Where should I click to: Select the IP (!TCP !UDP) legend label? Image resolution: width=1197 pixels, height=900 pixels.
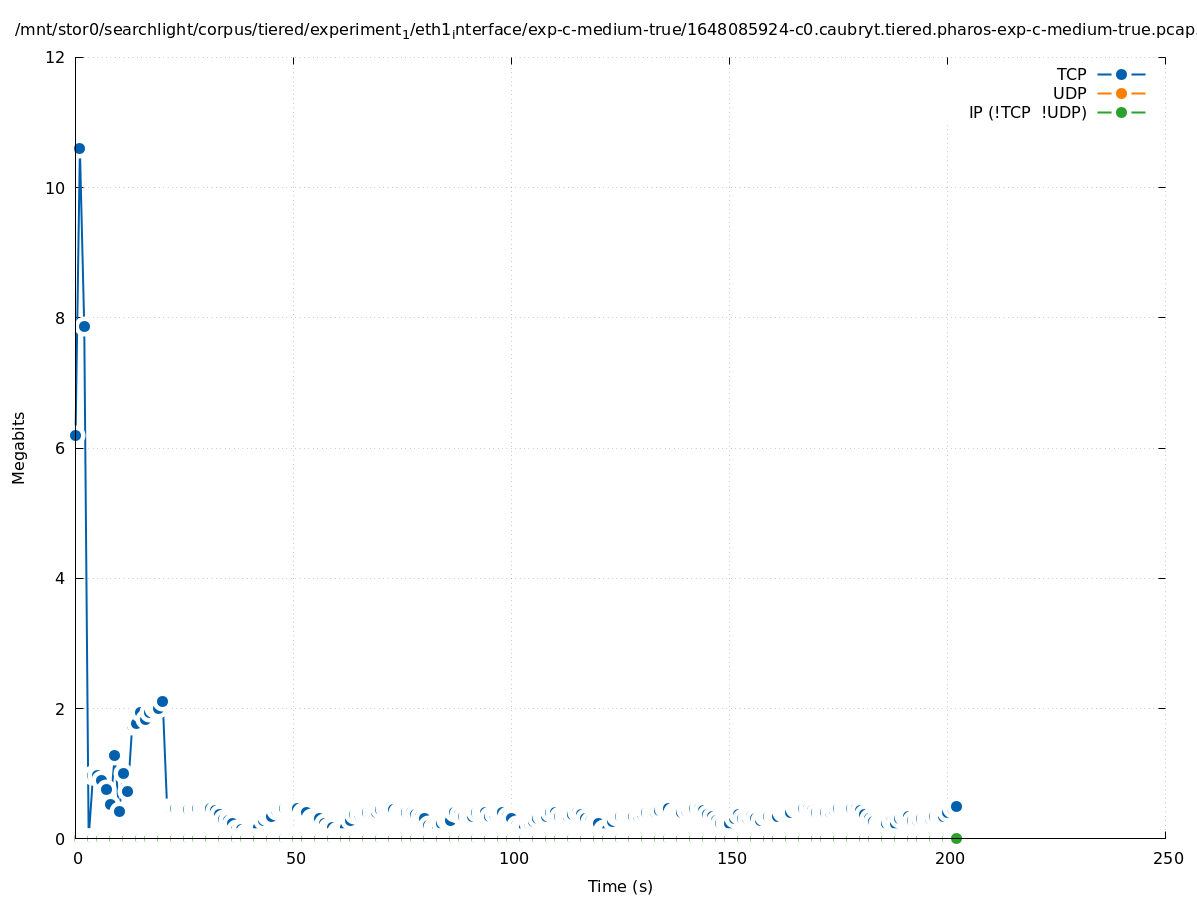(x=1027, y=112)
